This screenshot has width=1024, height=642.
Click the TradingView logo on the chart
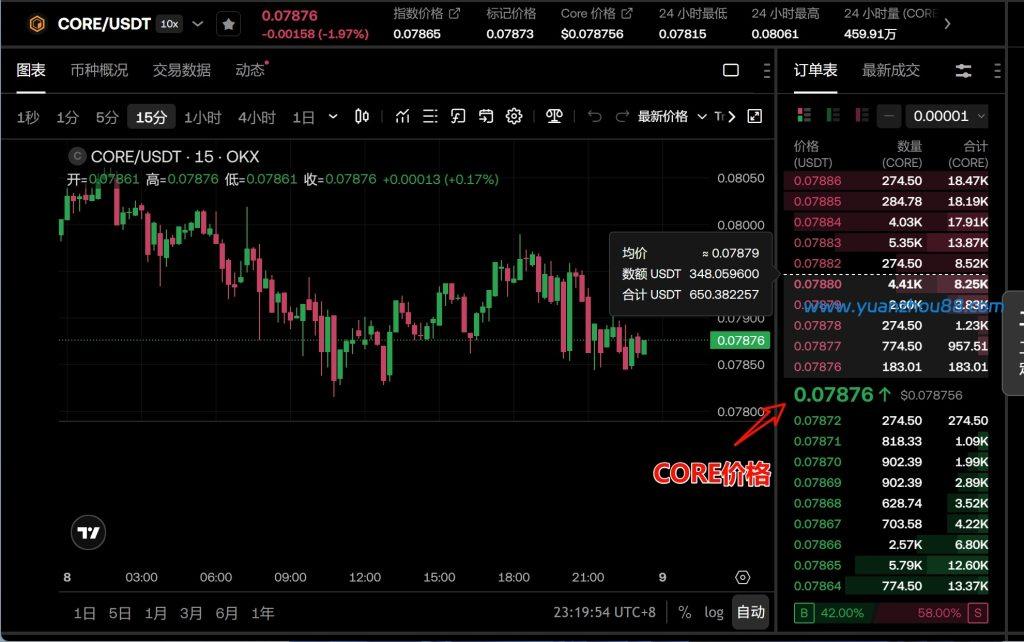pos(89,533)
